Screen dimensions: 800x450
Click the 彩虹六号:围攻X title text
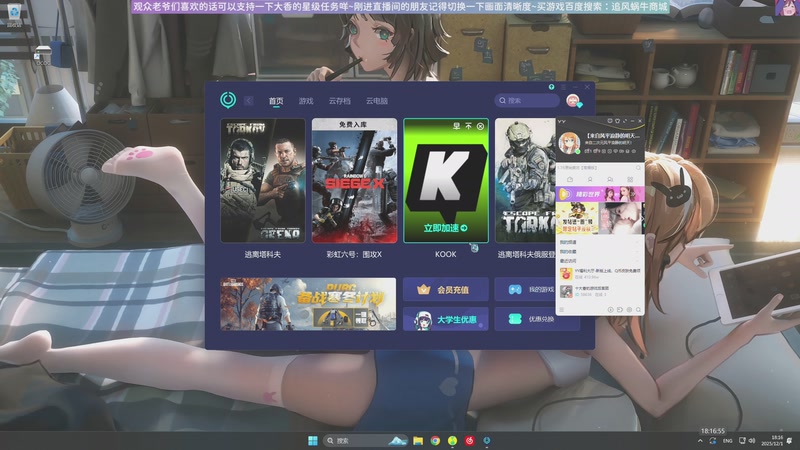pos(354,254)
